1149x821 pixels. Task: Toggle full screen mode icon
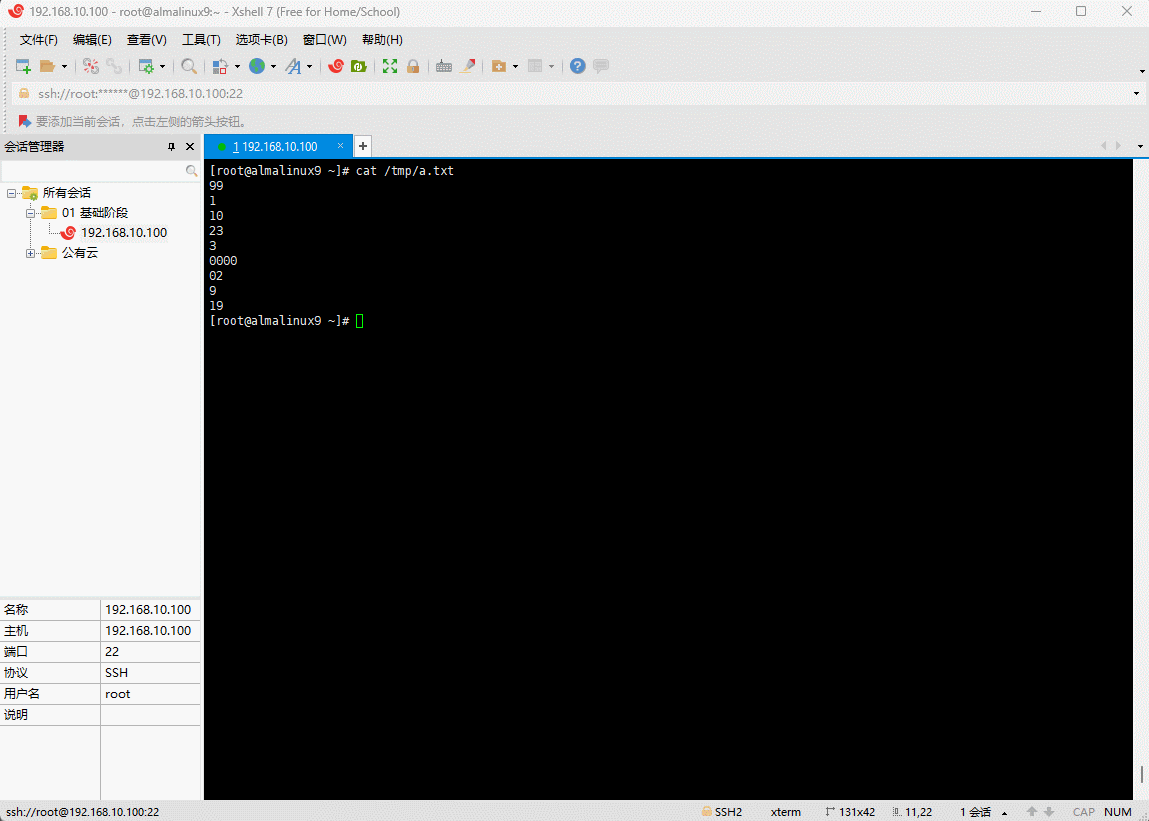coord(390,66)
